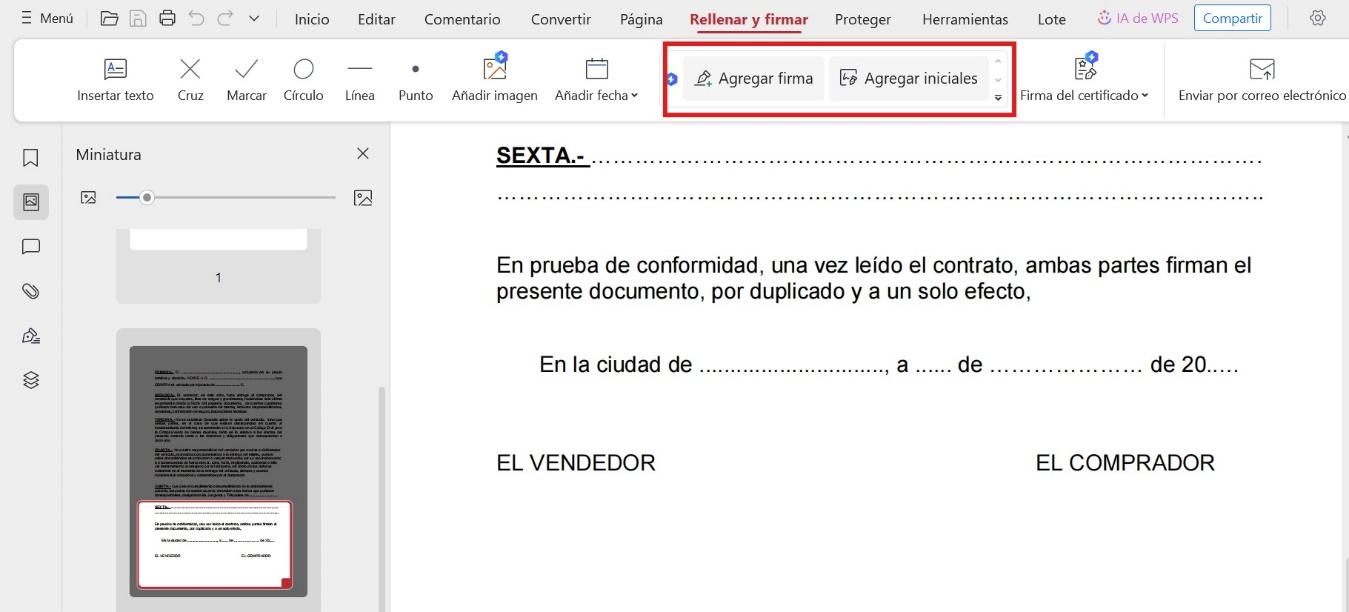1349x612 pixels.
Task: Click the Agregar firma button
Action: [752, 77]
